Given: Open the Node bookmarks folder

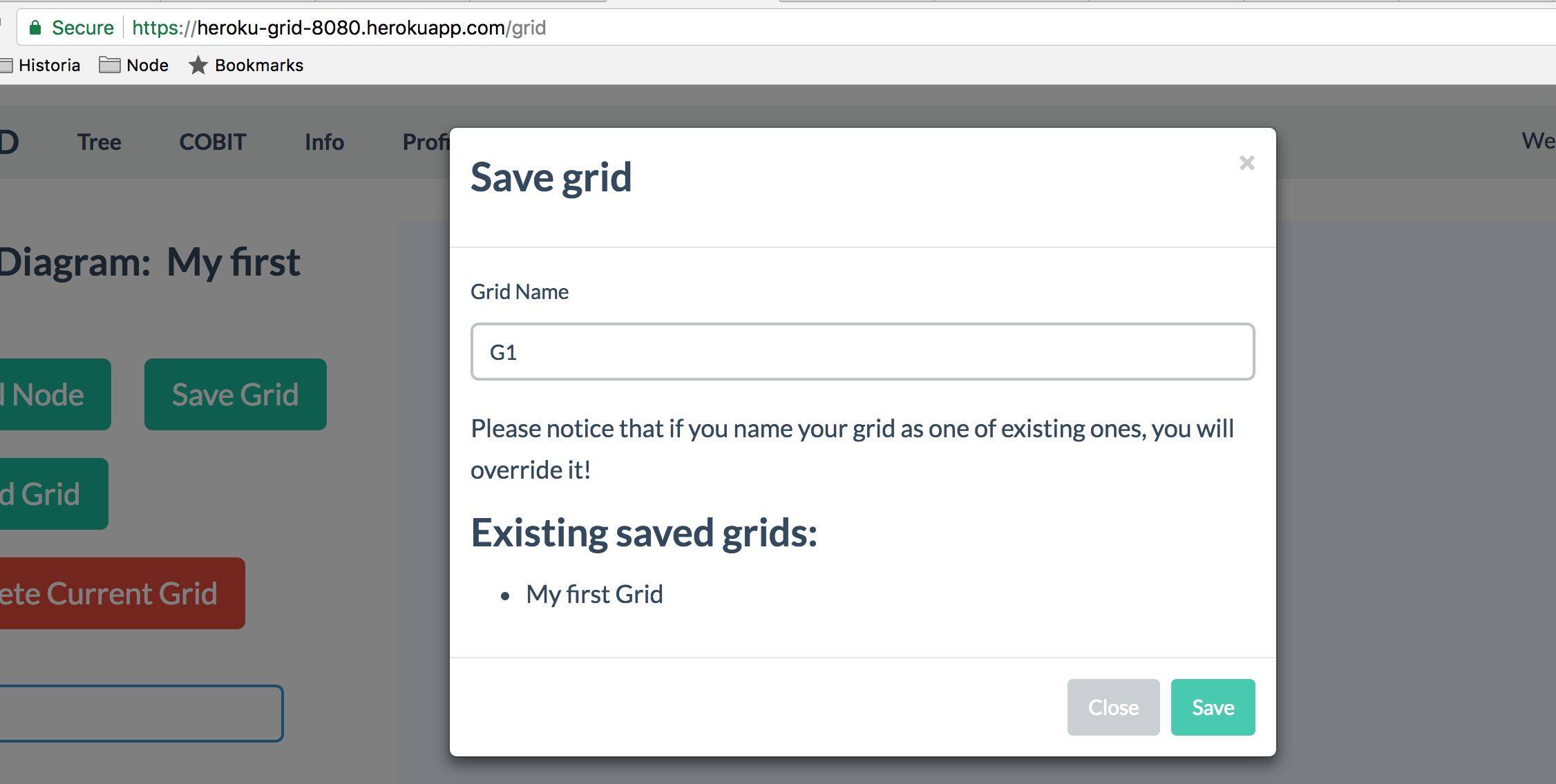Looking at the screenshot, I should coord(134,65).
